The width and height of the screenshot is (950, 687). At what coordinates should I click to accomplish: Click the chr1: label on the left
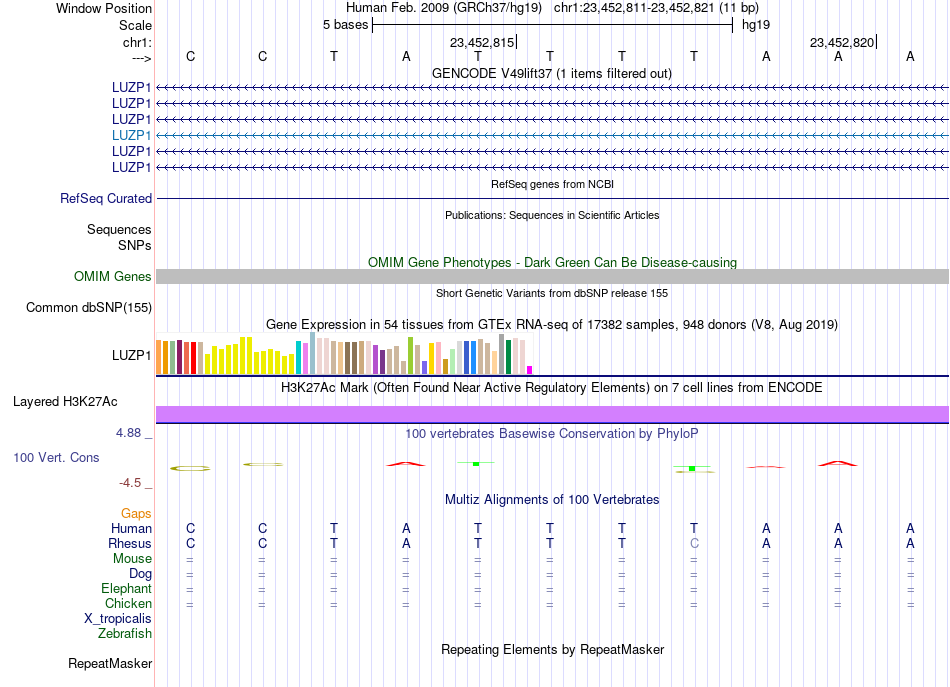click(x=137, y=42)
